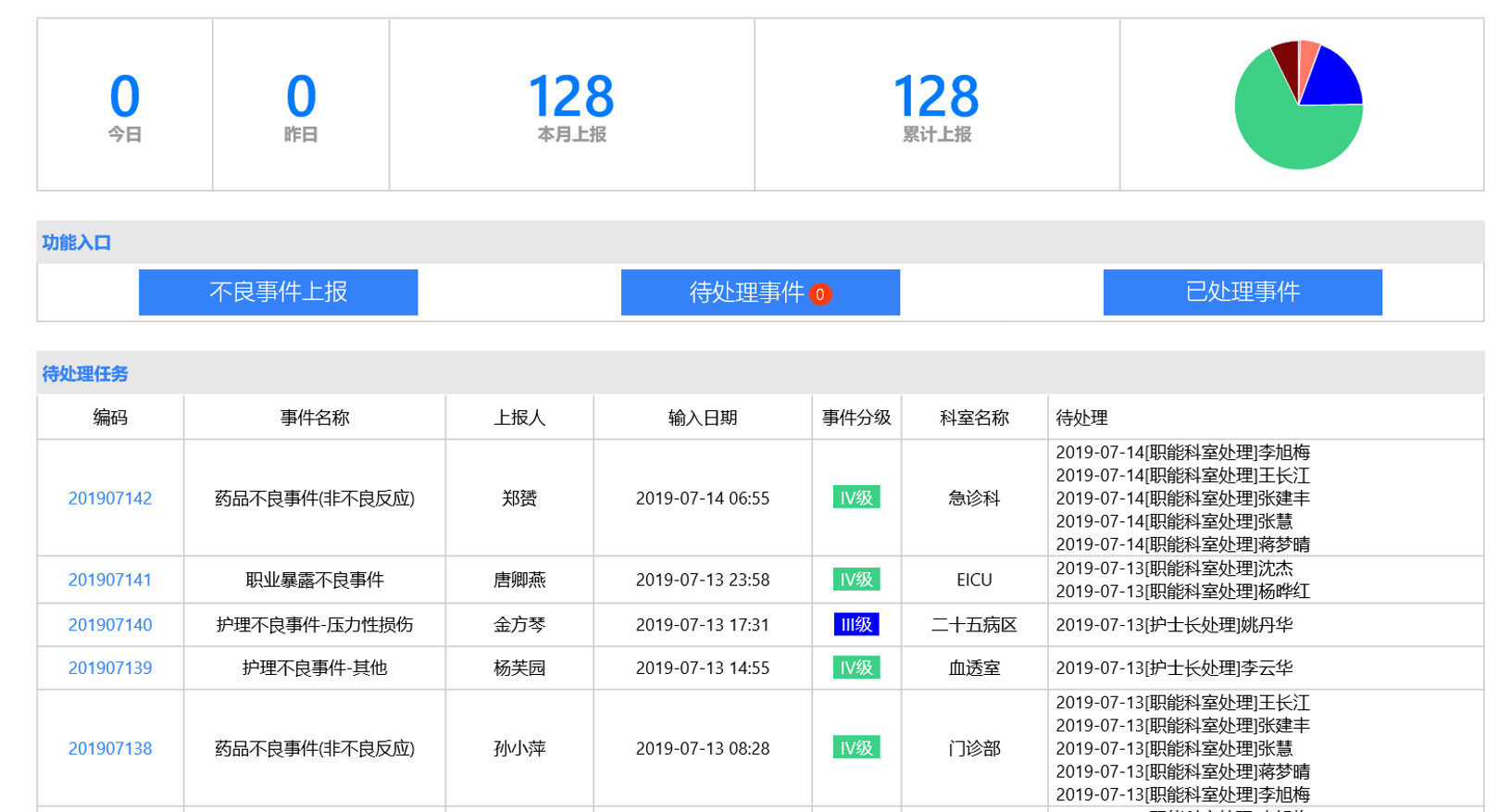This screenshot has height=812, width=1511.
Task: Click the red 0 badge on 待处理事件
Action: [x=819, y=294]
